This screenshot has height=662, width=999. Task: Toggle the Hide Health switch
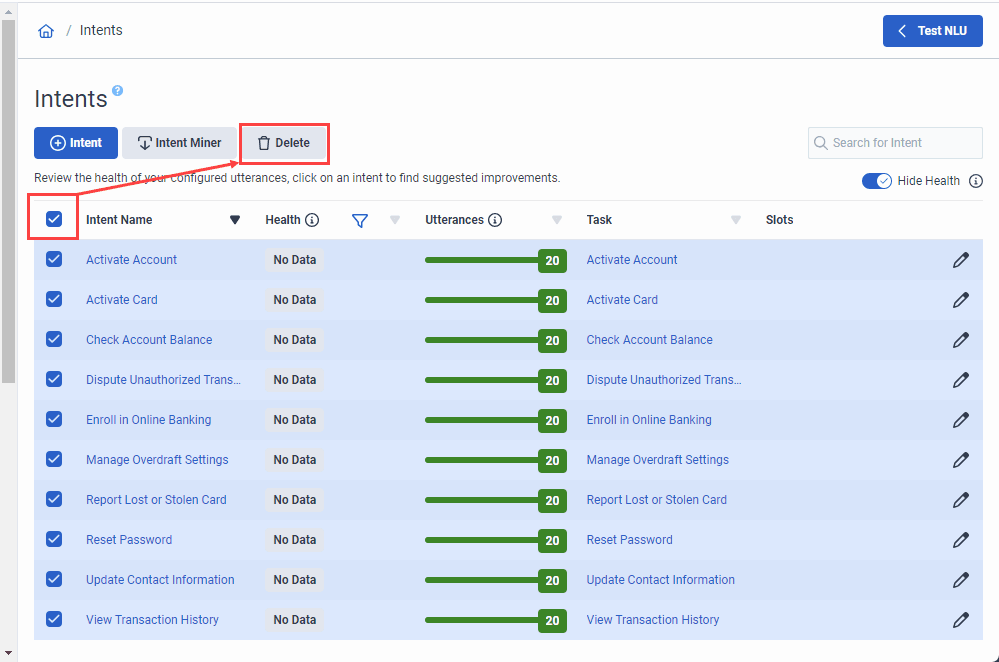pos(877,181)
